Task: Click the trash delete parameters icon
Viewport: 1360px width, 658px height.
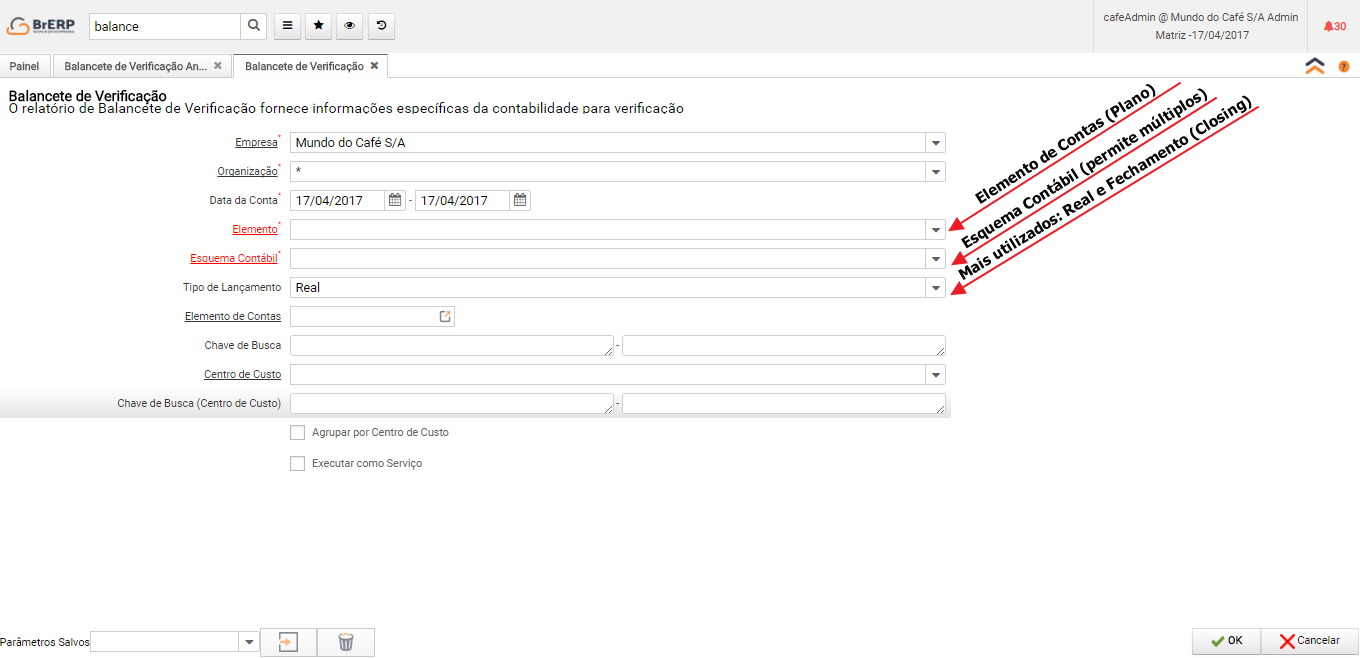Action: point(346,642)
